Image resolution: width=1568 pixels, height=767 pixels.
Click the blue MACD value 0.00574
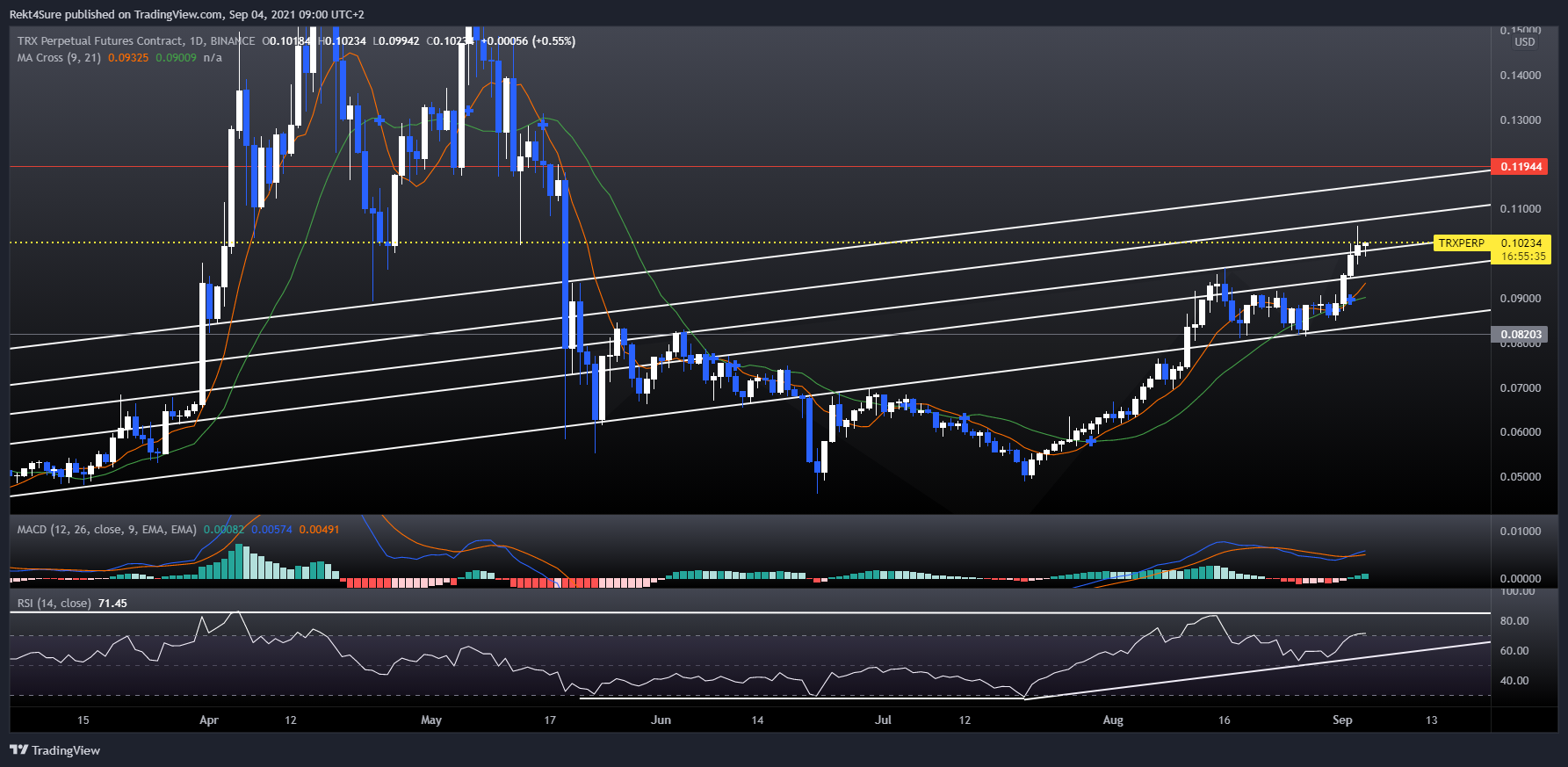[271, 530]
